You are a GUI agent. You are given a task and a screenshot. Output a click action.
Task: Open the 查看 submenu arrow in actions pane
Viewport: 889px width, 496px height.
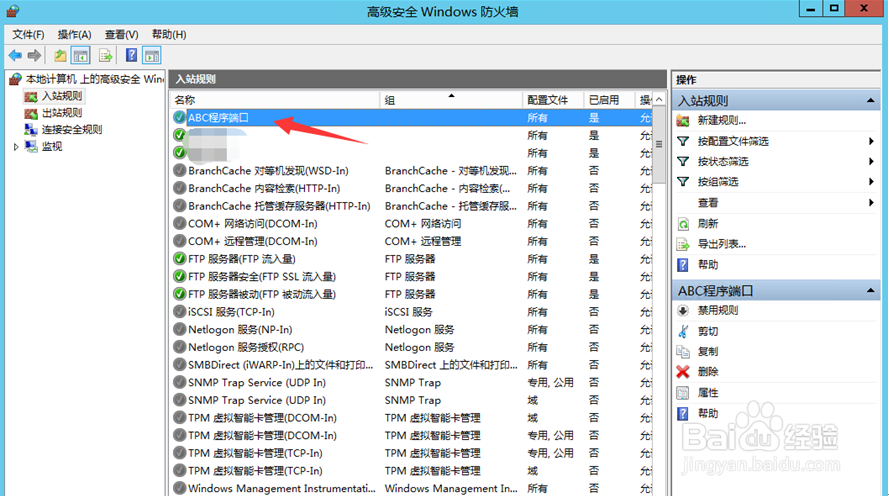coord(871,202)
